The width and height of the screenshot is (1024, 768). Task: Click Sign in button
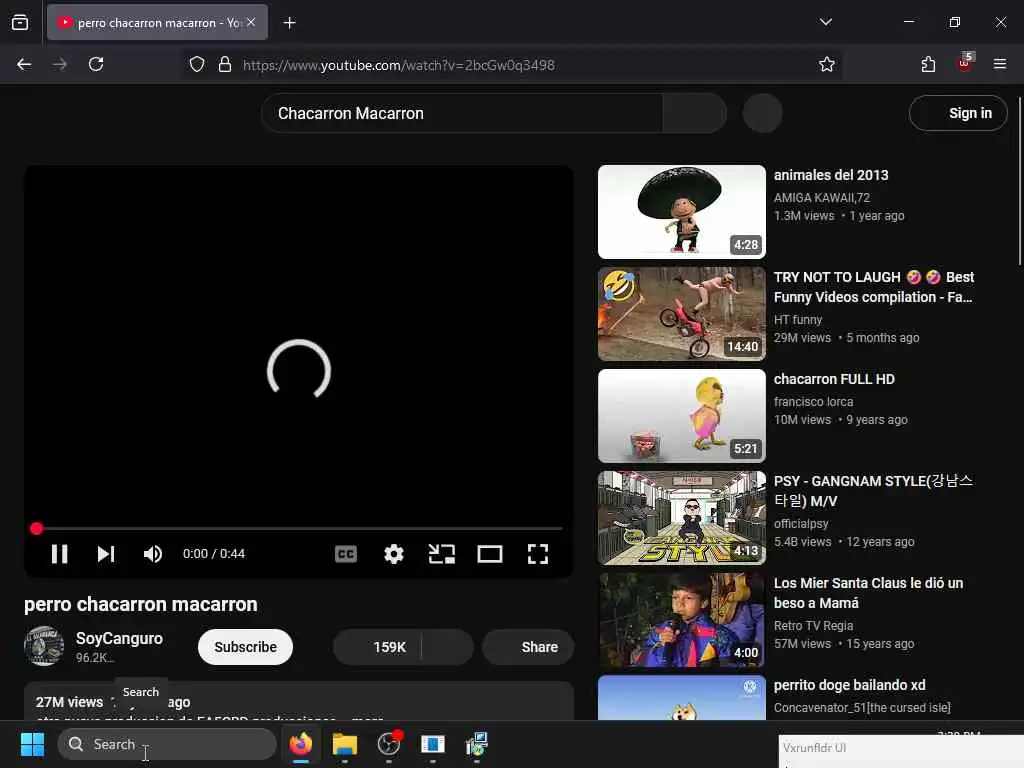[x=957, y=113]
